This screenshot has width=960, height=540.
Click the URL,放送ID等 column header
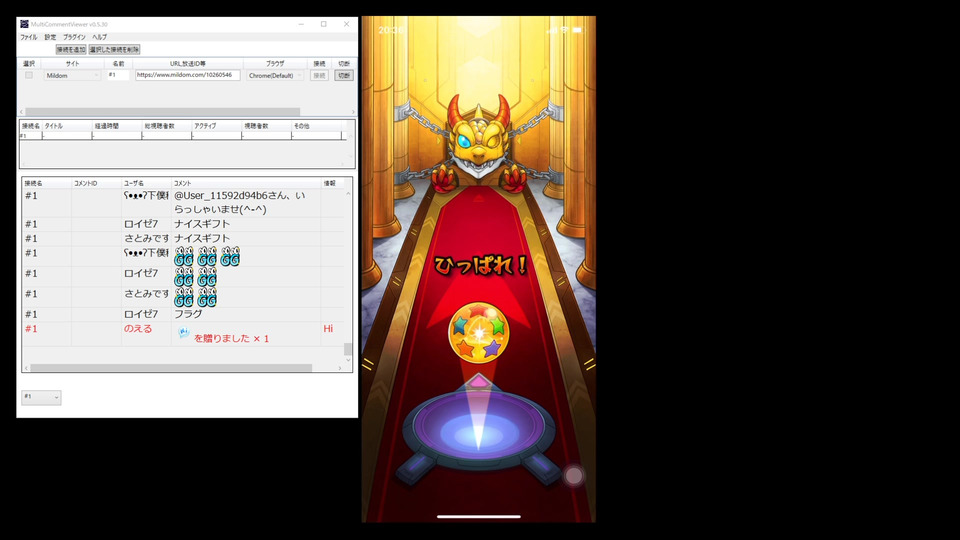pyautogui.click(x=188, y=64)
